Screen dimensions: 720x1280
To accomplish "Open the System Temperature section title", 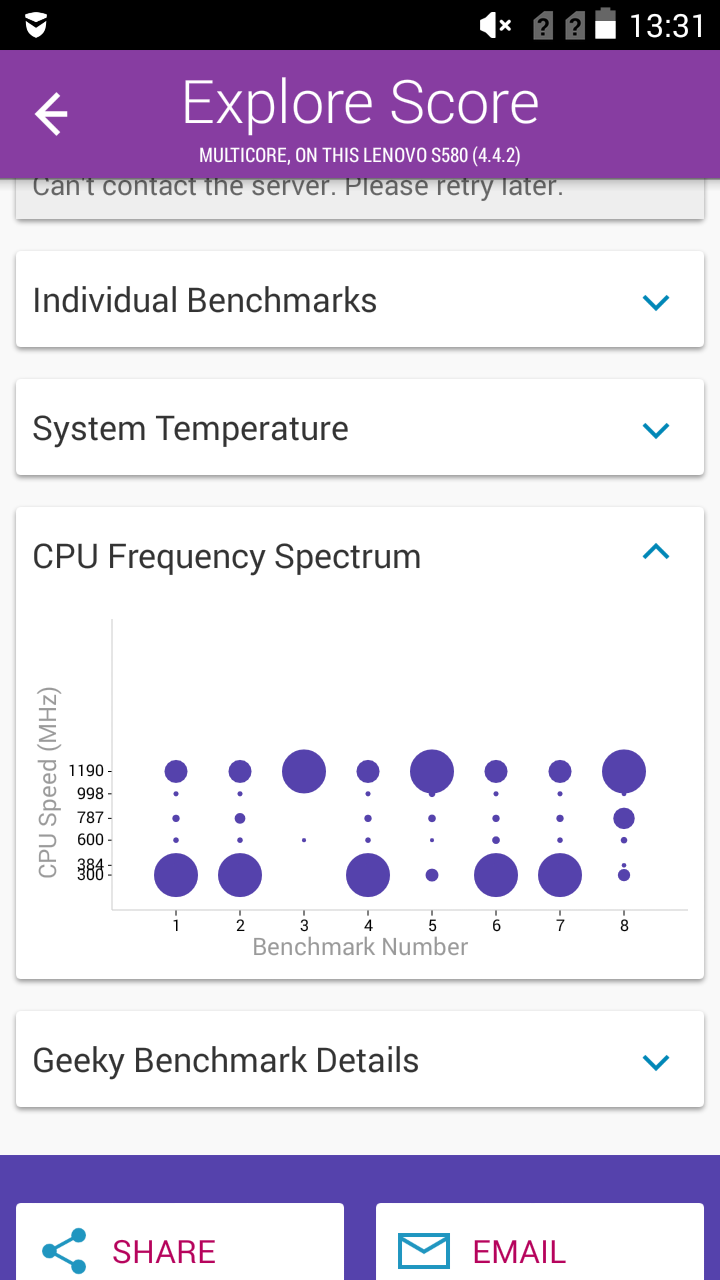I will 191,429.
